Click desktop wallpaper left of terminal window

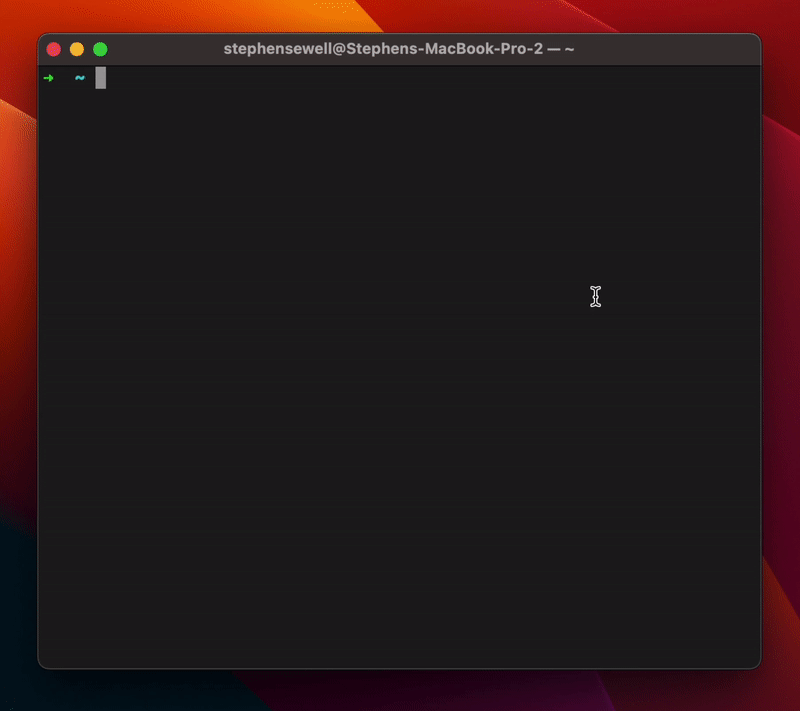click(x=18, y=350)
